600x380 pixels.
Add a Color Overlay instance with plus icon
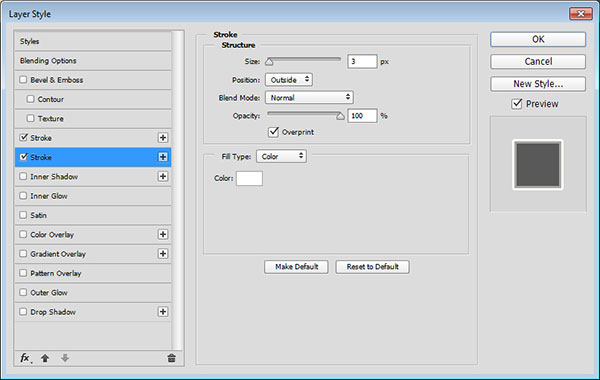coord(163,234)
